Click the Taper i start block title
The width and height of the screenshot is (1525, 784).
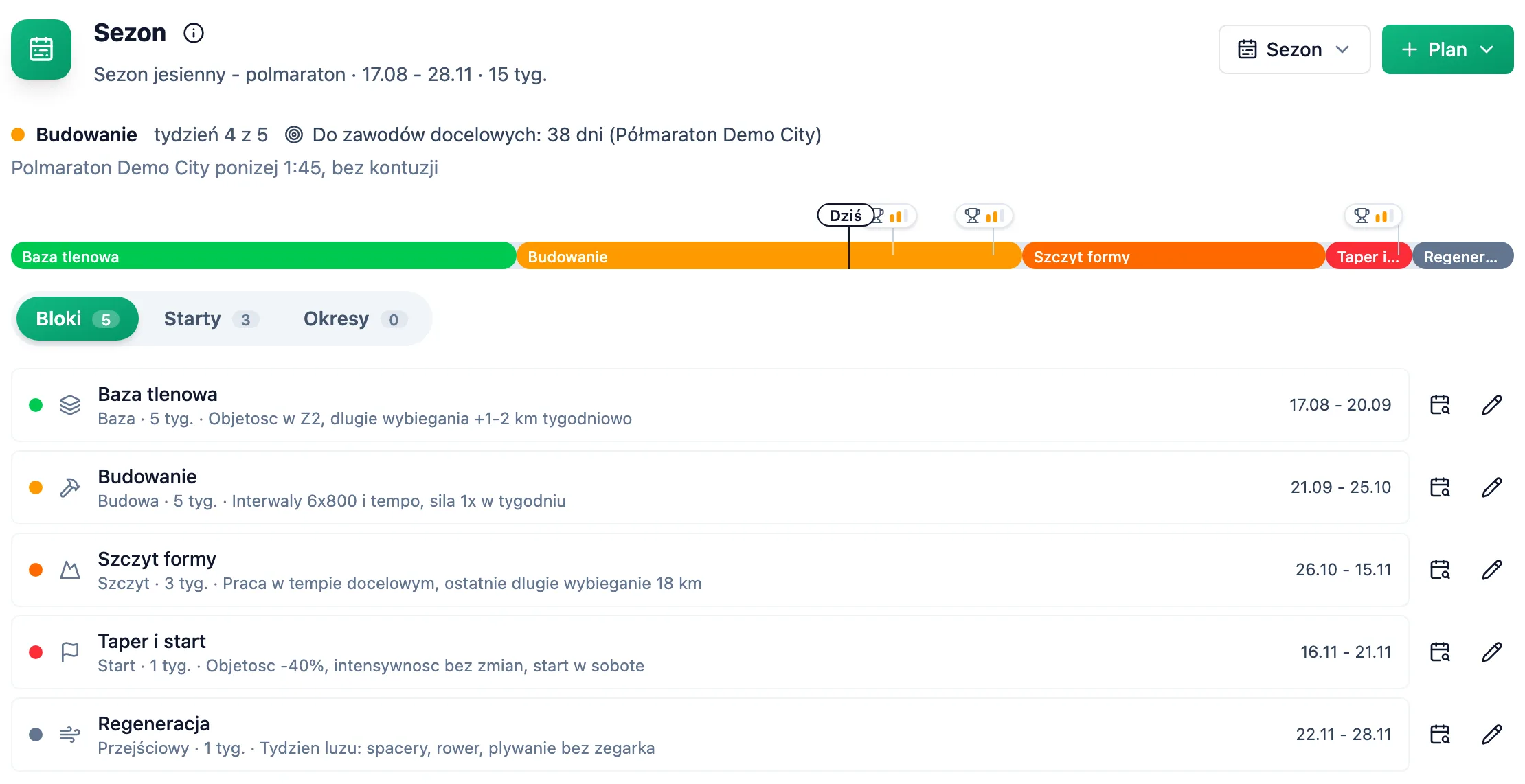pos(151,641)
